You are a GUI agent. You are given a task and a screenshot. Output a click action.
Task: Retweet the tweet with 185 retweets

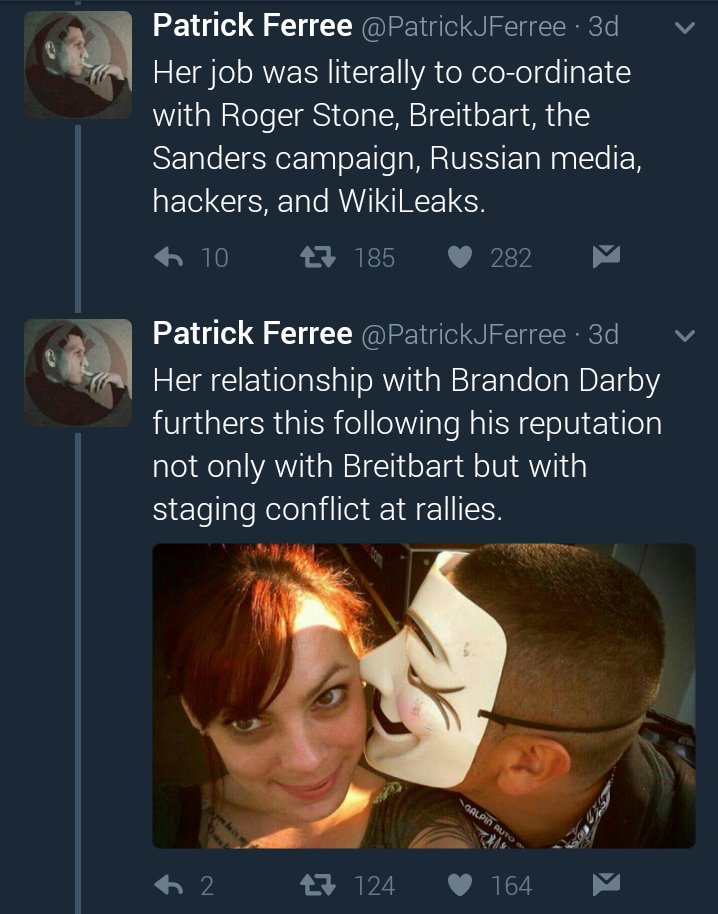[x=319, y=257]
